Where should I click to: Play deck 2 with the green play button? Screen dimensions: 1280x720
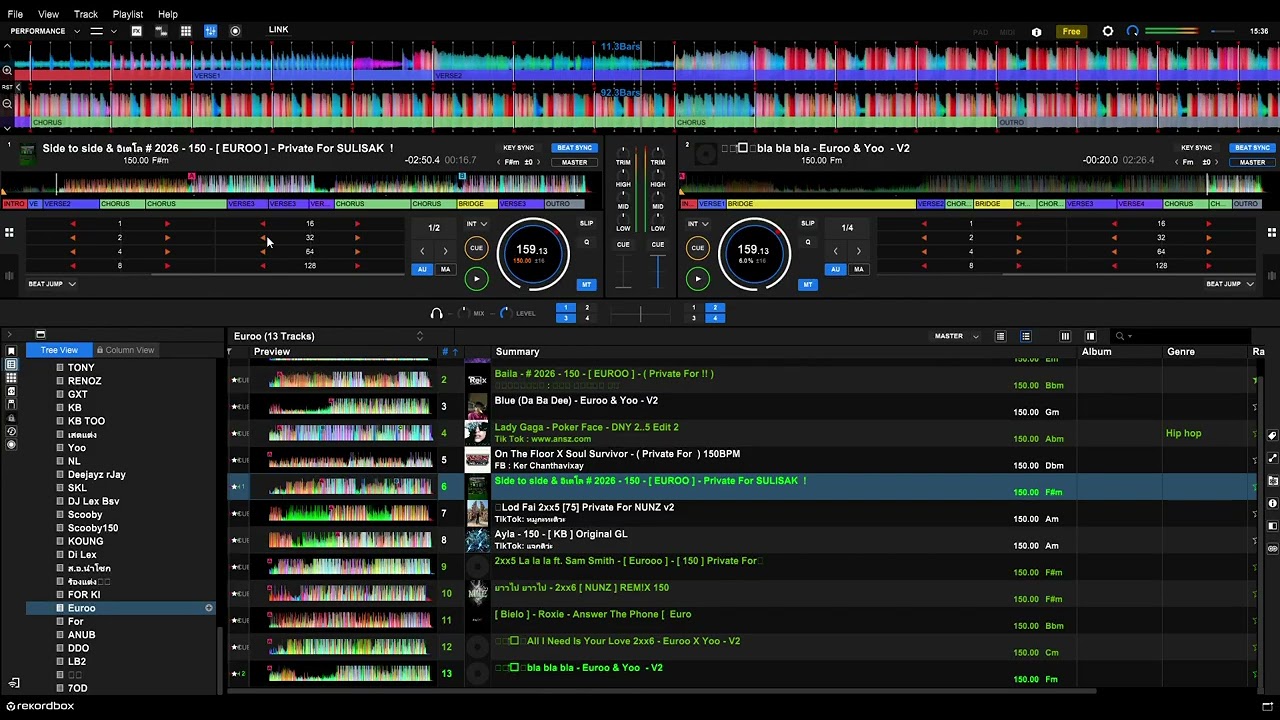698,279
